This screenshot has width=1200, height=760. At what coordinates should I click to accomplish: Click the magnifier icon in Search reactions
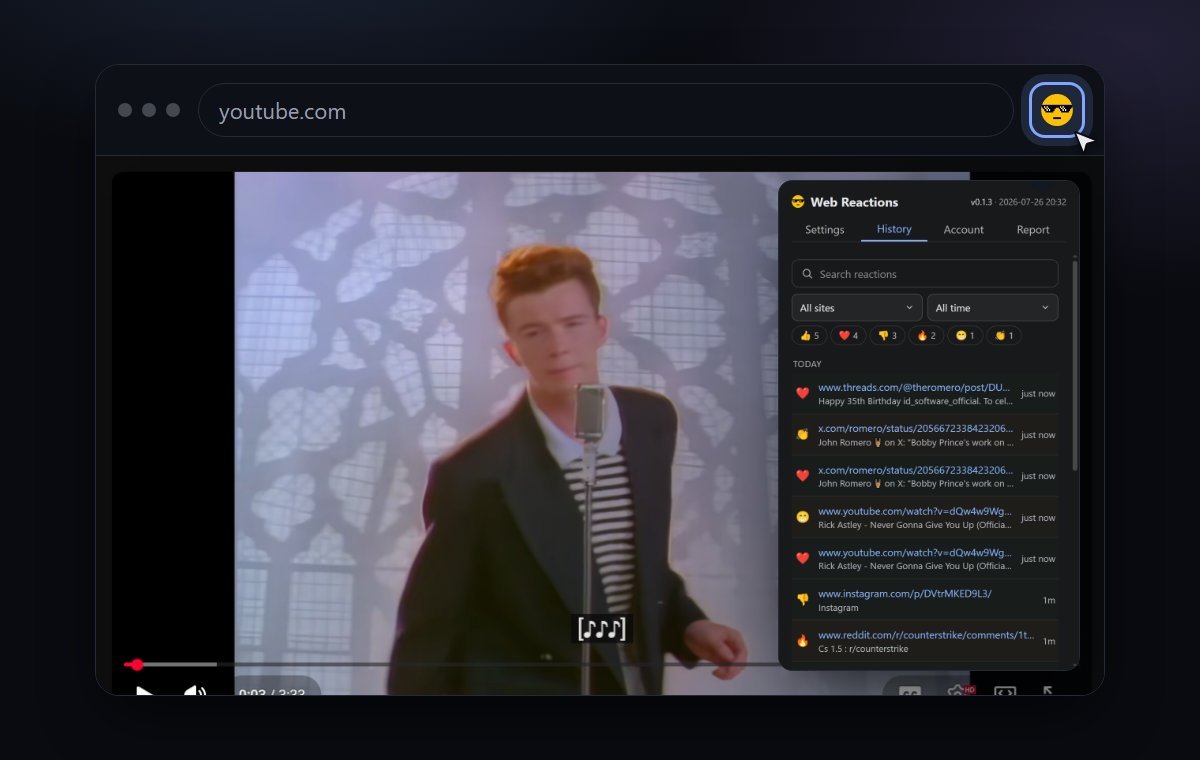[x=807, y=274]
